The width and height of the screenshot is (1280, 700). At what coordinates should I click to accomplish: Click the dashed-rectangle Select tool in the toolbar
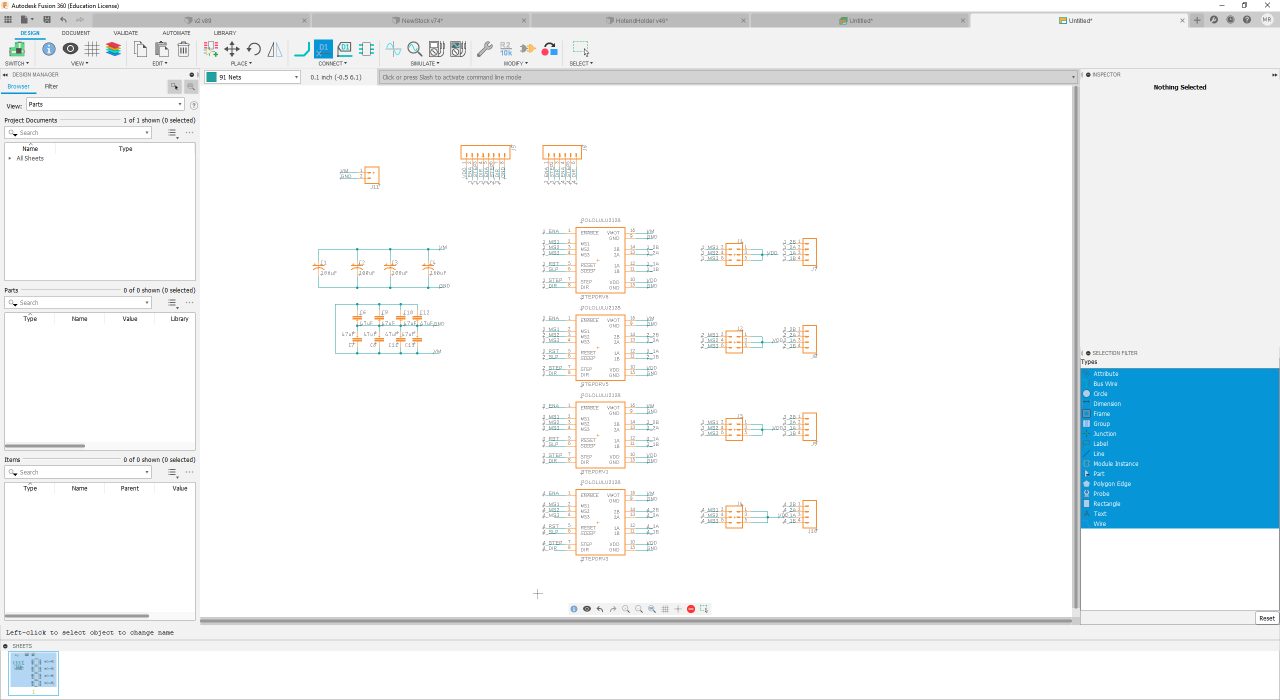tap(581, 48)
